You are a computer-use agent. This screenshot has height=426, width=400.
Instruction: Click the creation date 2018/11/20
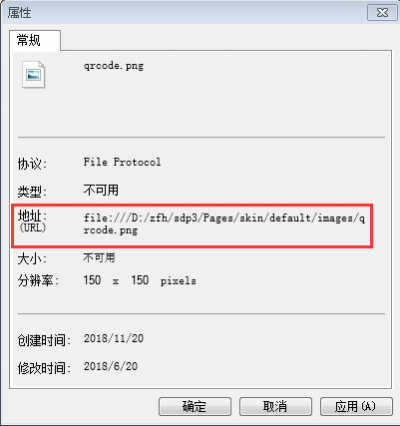point(114,338)
